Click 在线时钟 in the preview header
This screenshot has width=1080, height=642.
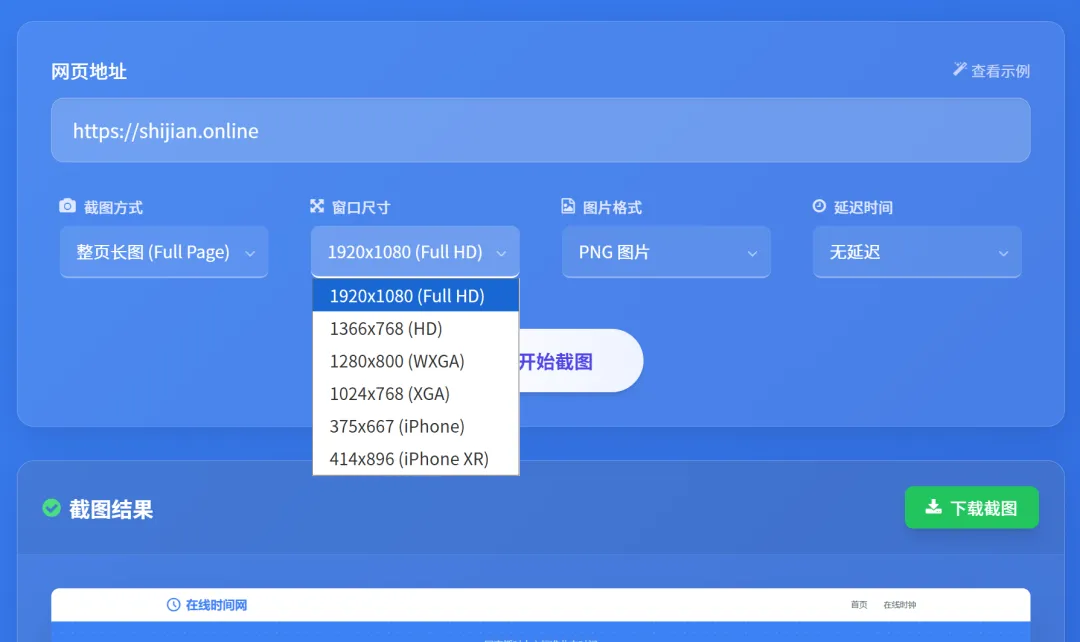(900, 605)
